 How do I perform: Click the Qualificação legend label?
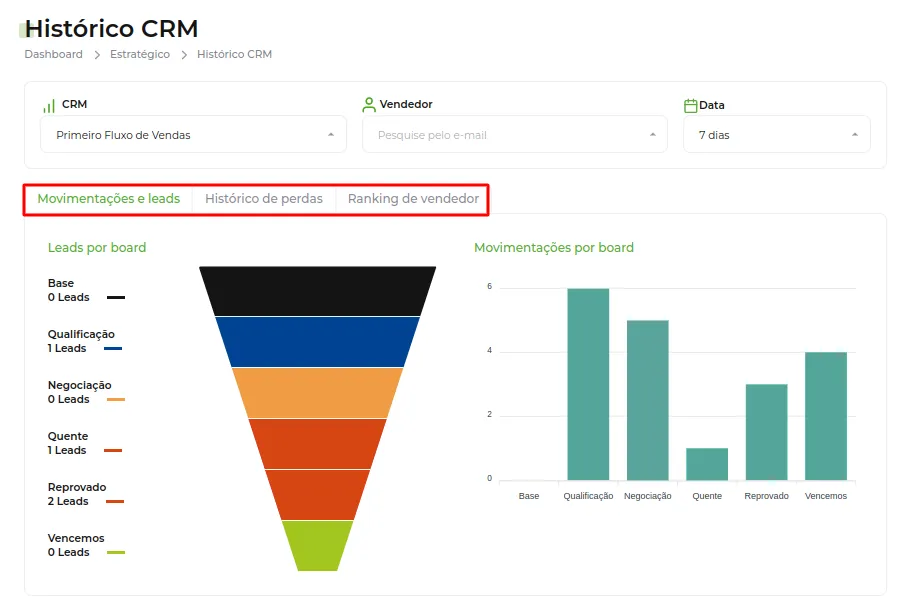(x=81, y=334)
